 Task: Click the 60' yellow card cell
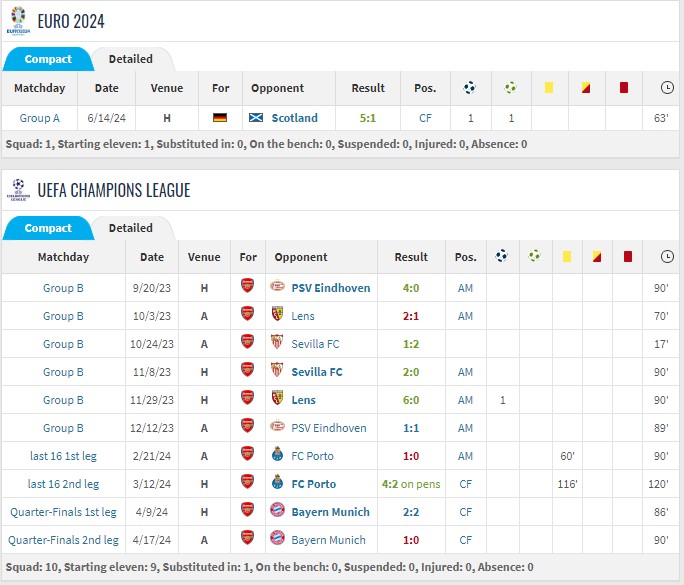pyautogui.click(x=567, y=456)
